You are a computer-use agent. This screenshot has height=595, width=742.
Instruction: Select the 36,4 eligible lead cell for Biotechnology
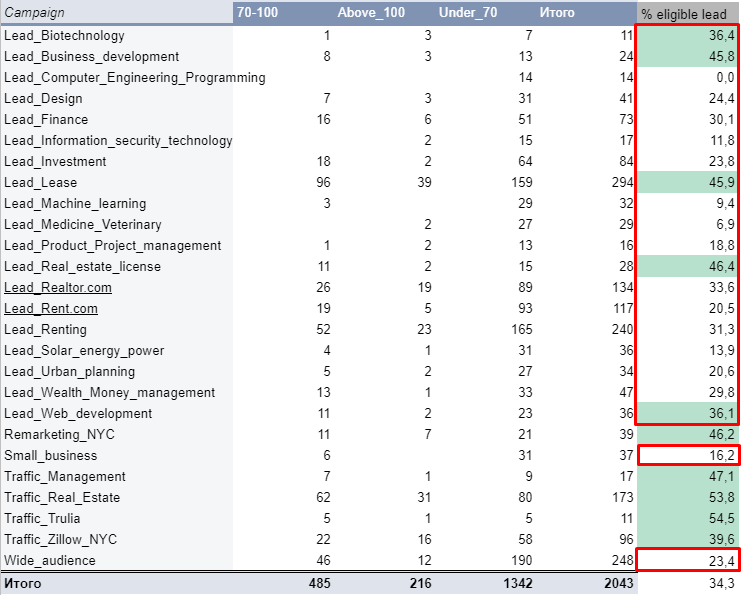point(687,36)
